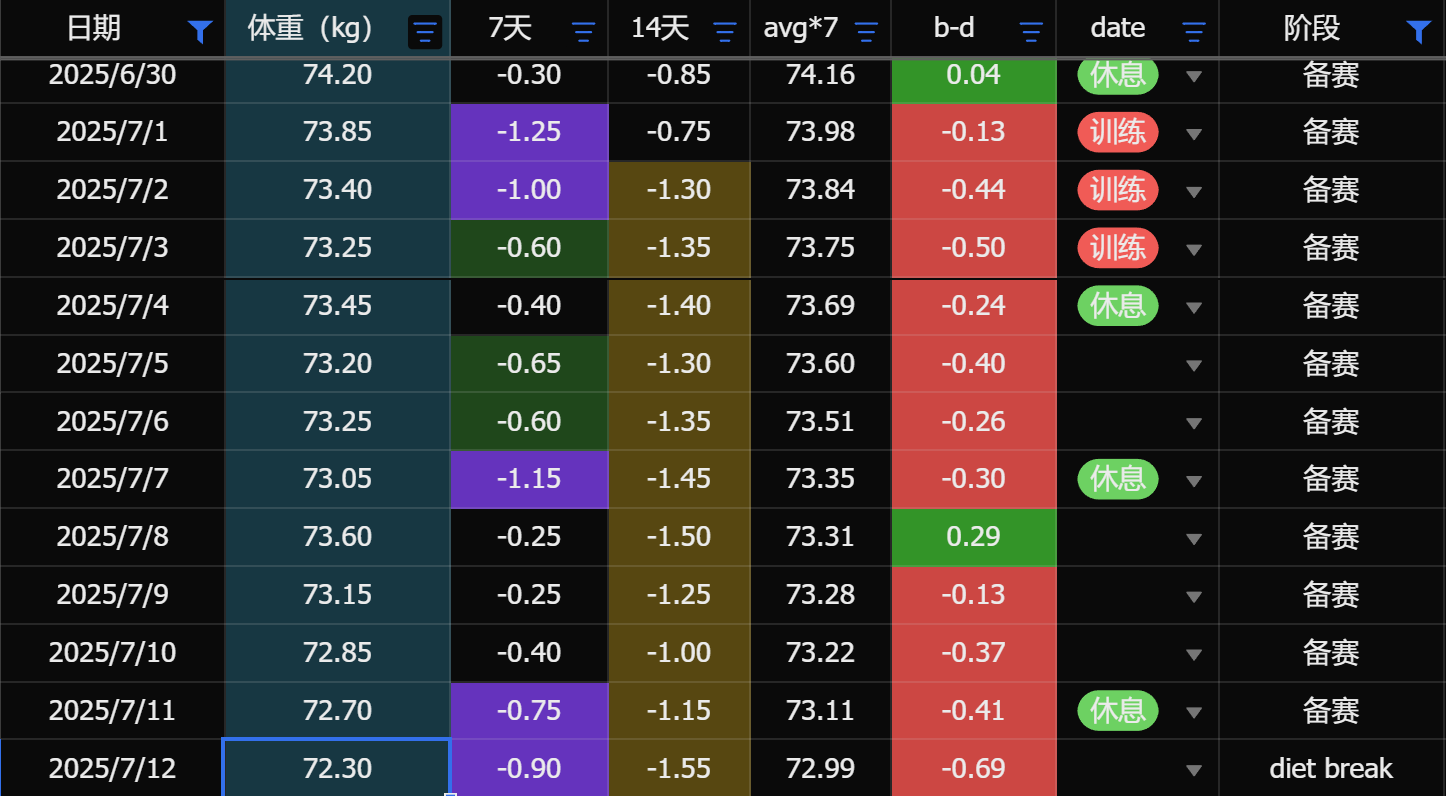
Task: Click the b-d column filter icon
Action: tap(1031, 32)
